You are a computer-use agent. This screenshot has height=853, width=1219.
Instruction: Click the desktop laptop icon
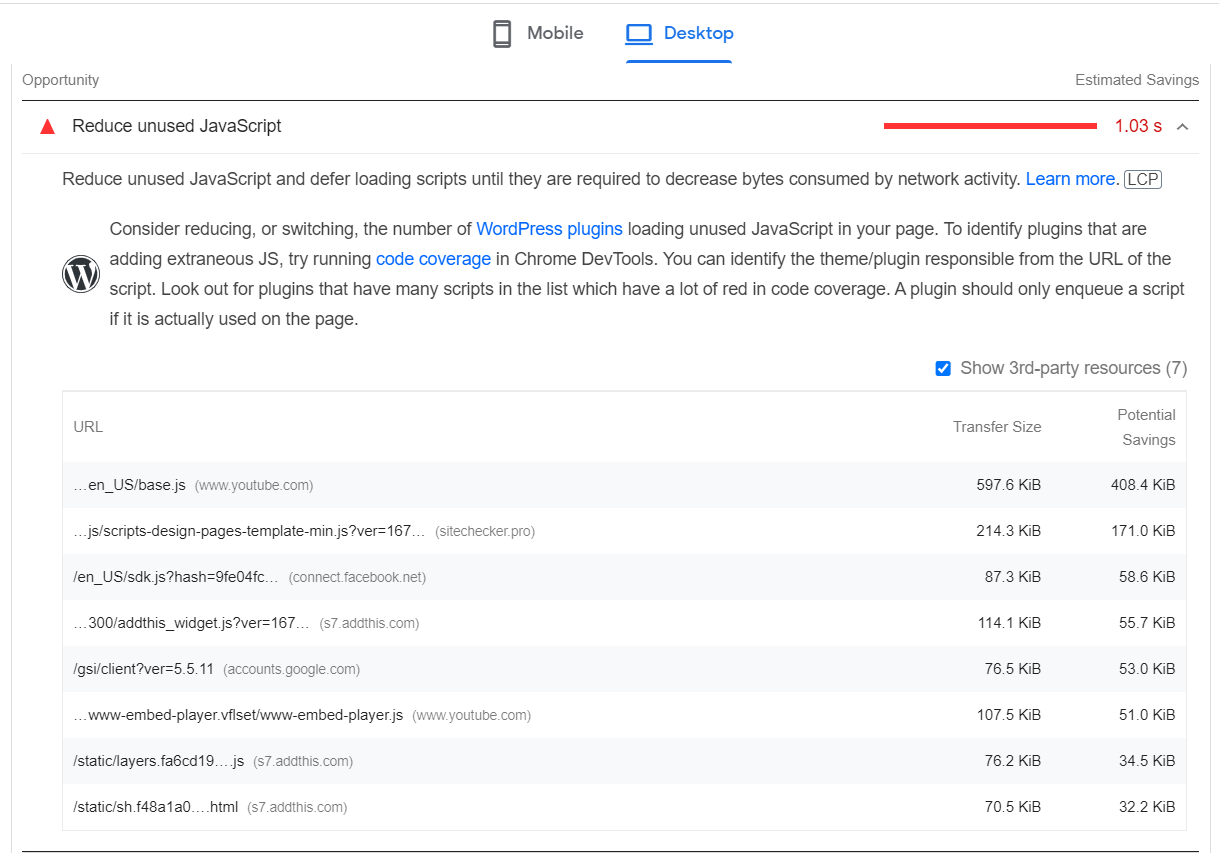coord(638,34)
